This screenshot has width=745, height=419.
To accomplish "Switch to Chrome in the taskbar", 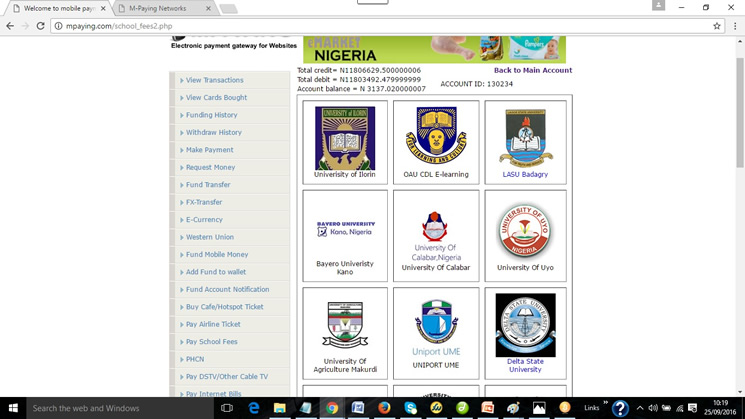I will [332, 408].
